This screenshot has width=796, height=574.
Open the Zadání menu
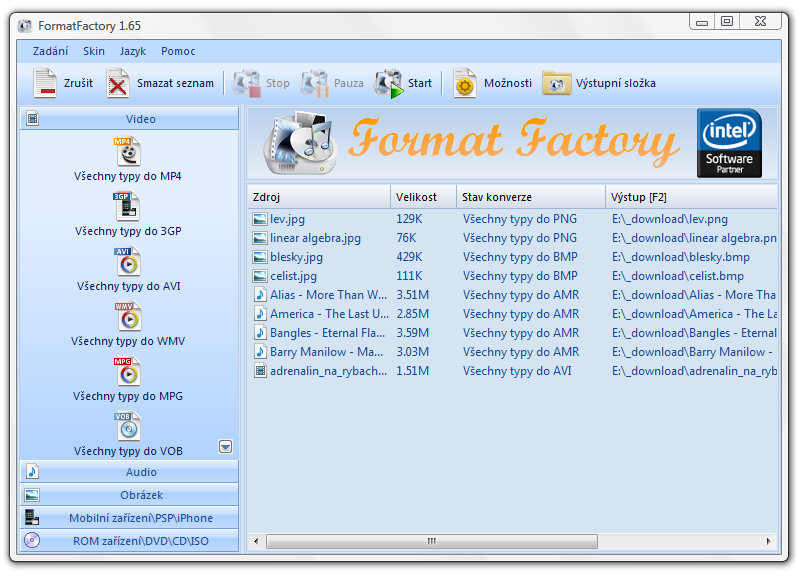point(50,51)
